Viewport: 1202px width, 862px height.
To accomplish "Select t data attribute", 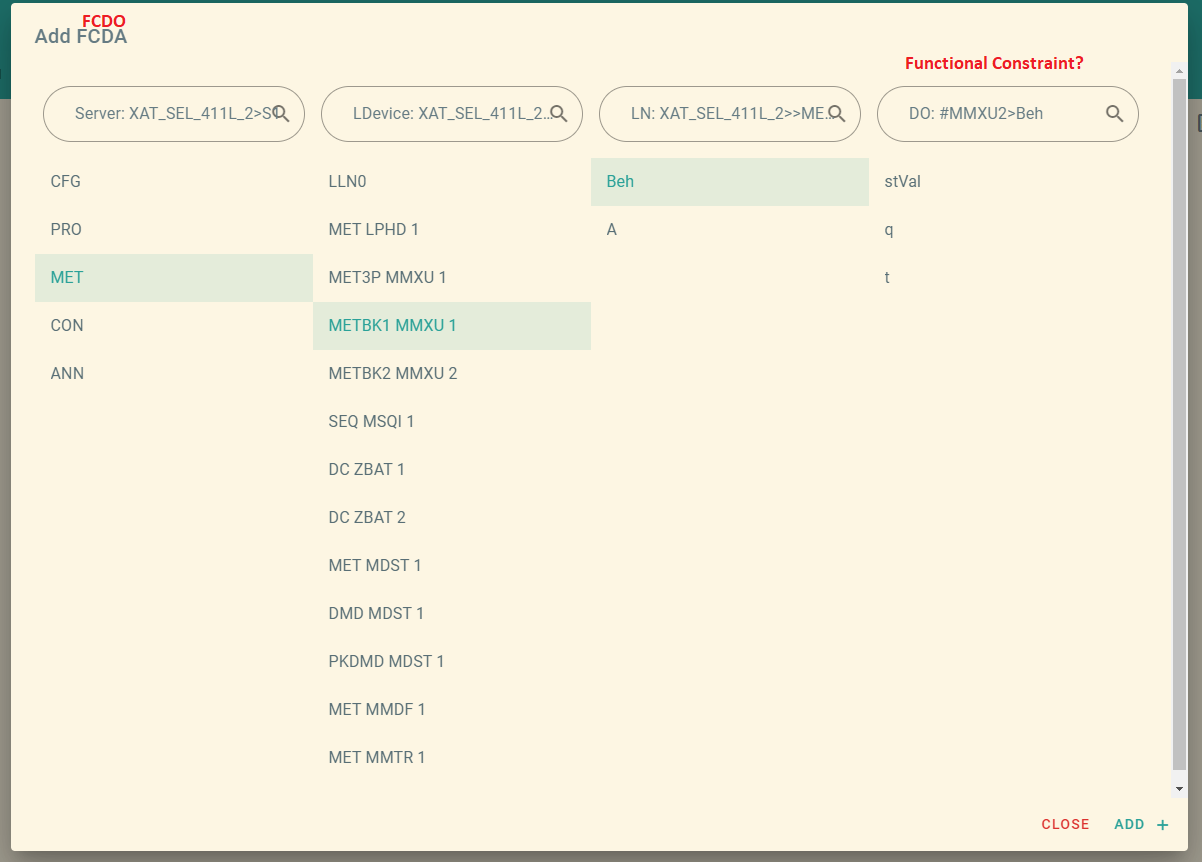I will (1008, 278).
